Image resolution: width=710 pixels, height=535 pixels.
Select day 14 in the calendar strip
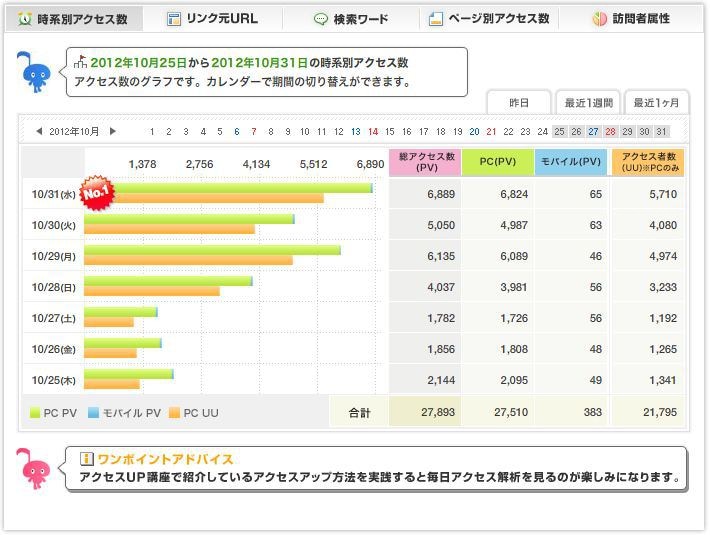(373, 132)
